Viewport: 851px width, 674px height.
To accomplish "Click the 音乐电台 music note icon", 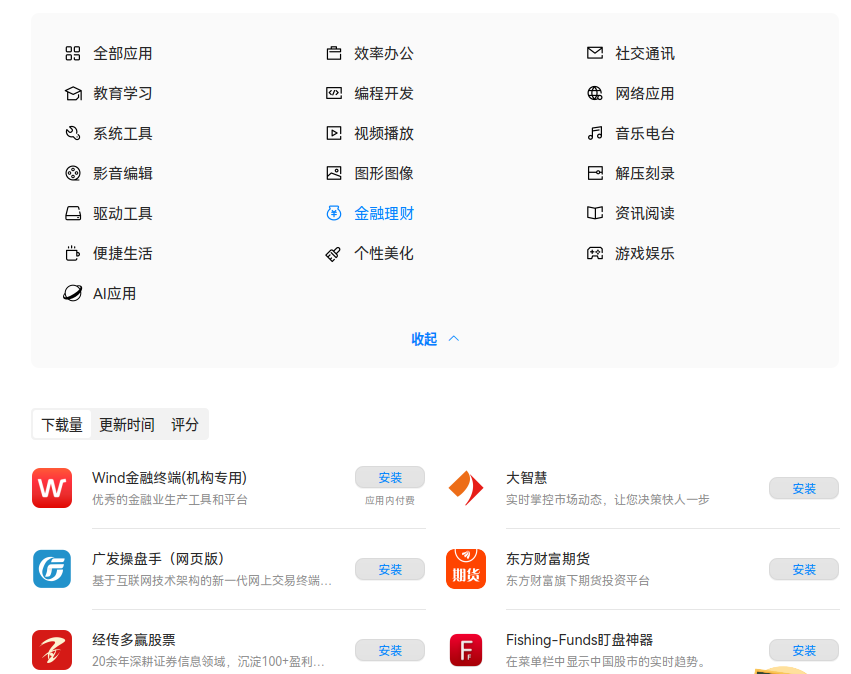I will coord(595,133).
